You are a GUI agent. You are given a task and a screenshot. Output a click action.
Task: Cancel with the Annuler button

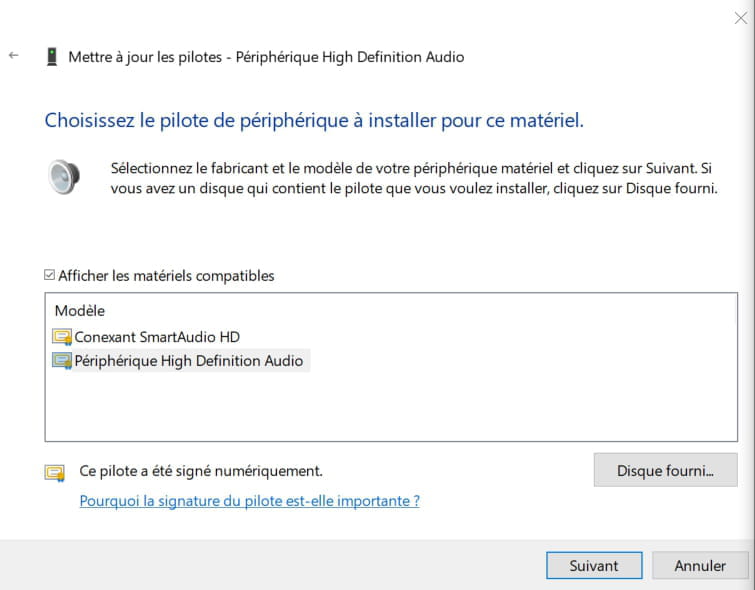700,565
